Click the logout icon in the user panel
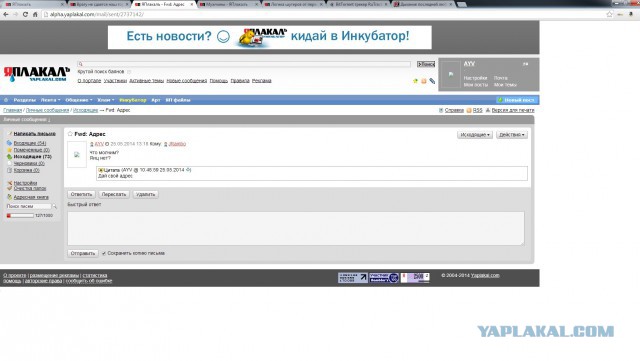 click(526, 64)
